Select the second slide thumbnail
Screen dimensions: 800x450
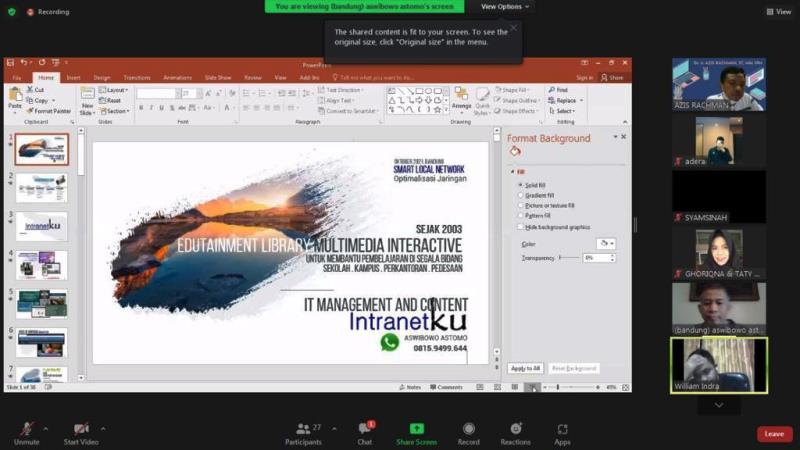pos(41,188)
